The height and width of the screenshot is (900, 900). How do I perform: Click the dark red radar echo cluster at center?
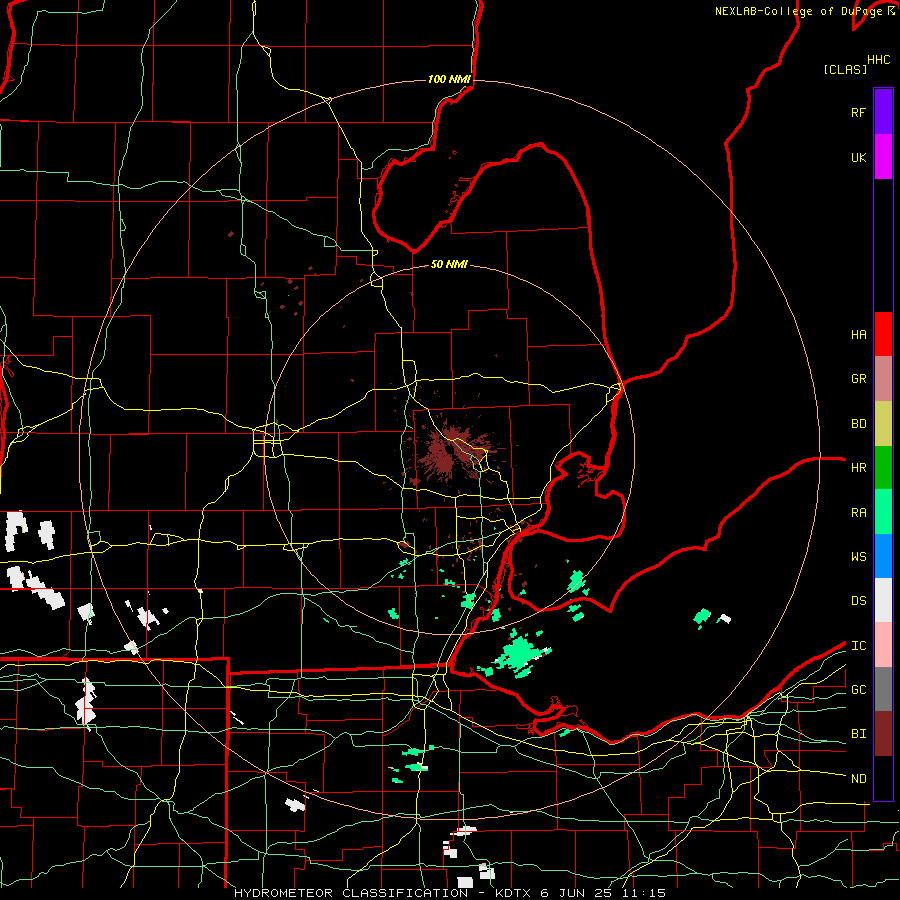451,451
